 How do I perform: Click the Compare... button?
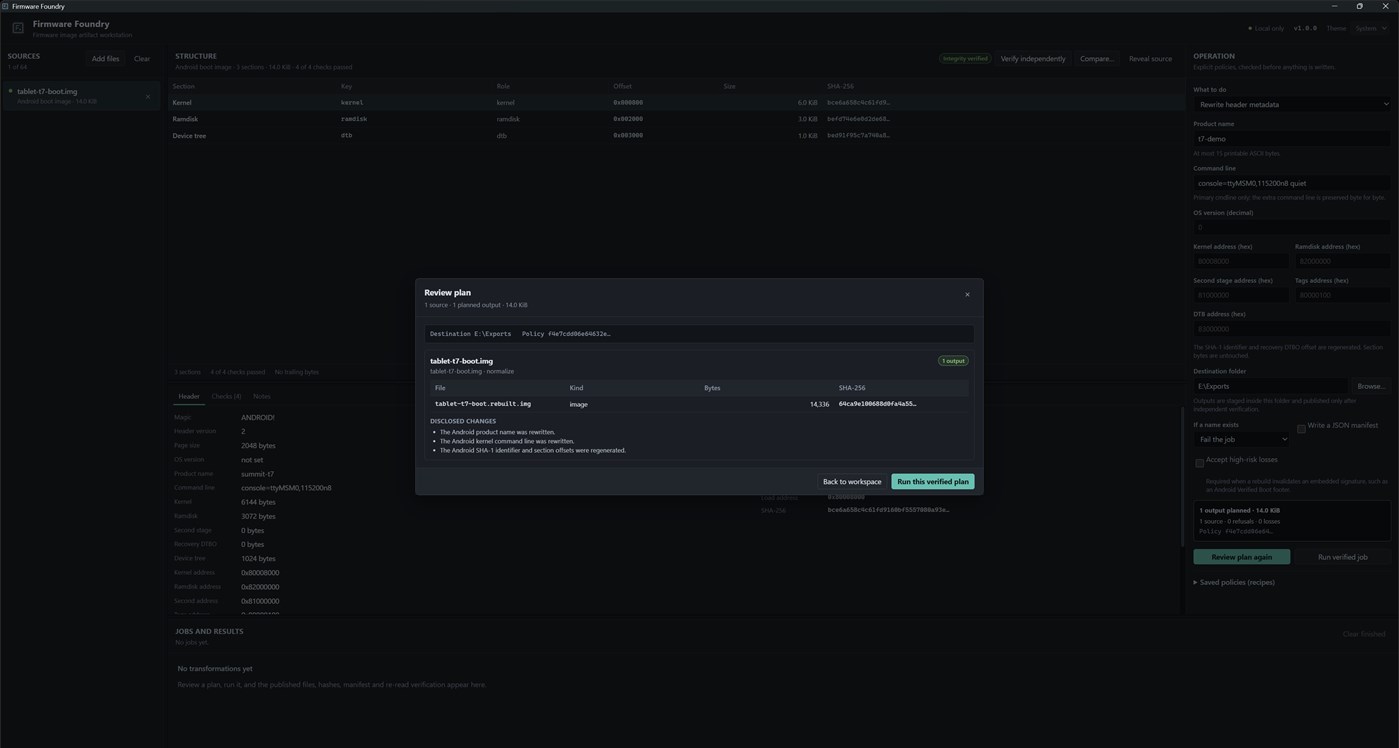coord(1096,59)
